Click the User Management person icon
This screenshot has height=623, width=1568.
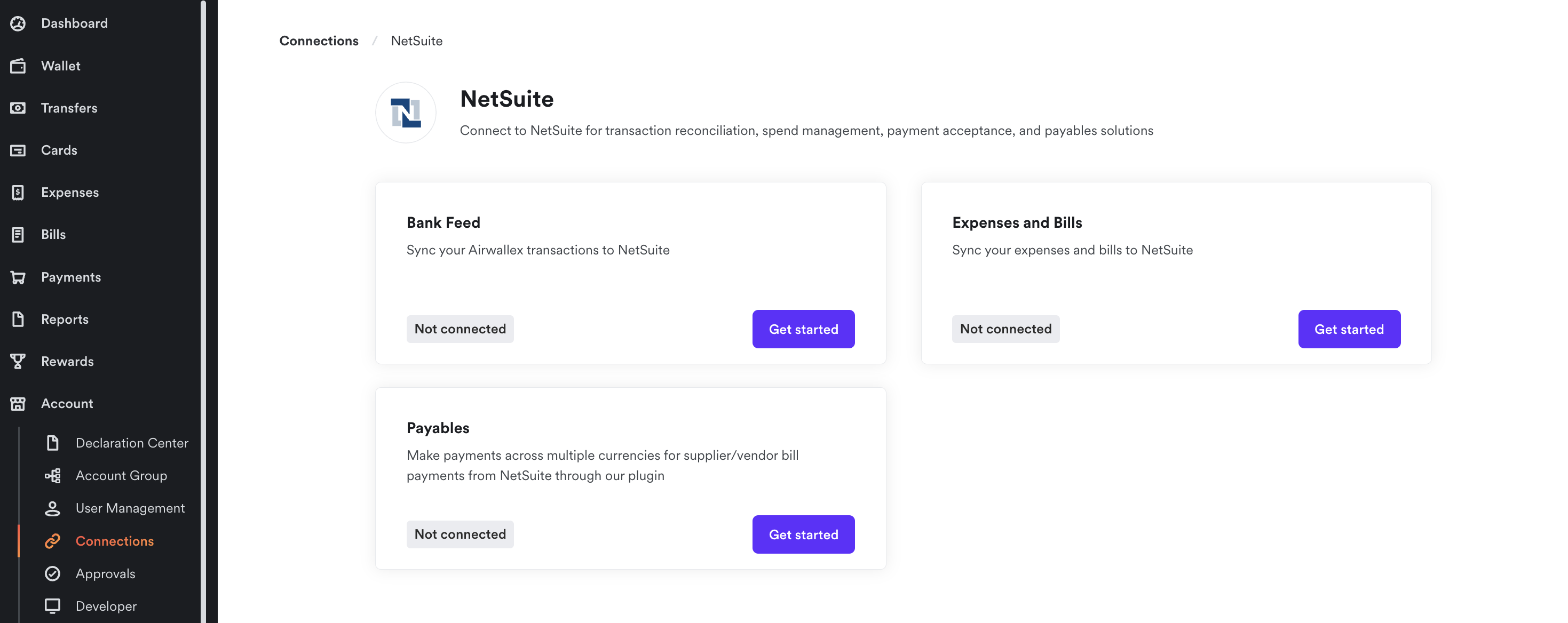pyautogui.click(x=53, y=508)
